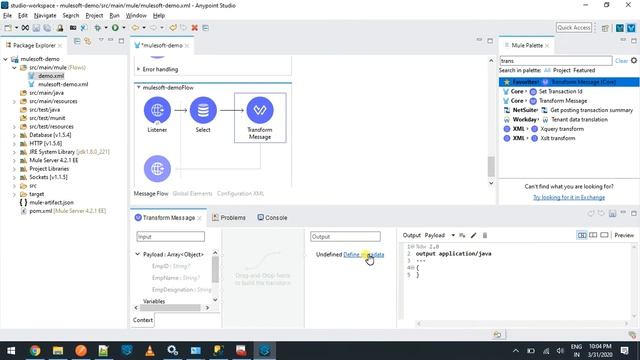Click the Debug bug toolbar icon
Screen dimensions: 640x360
click(x=98, y=28)
